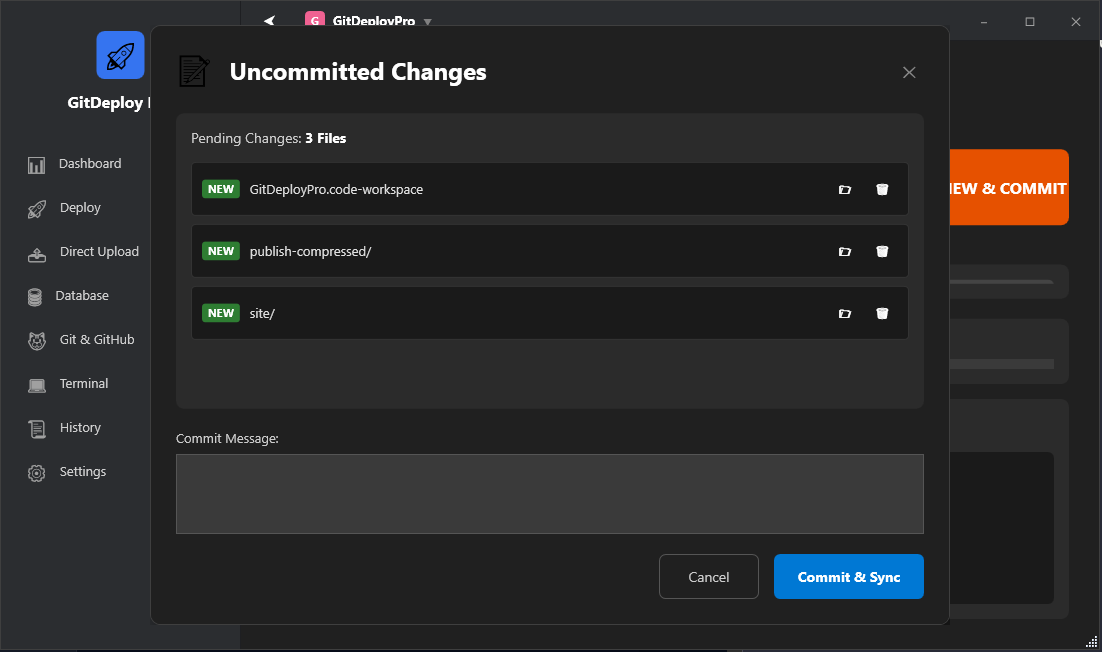
Task: Click the back arrow at the top
Action: point(268,20)
